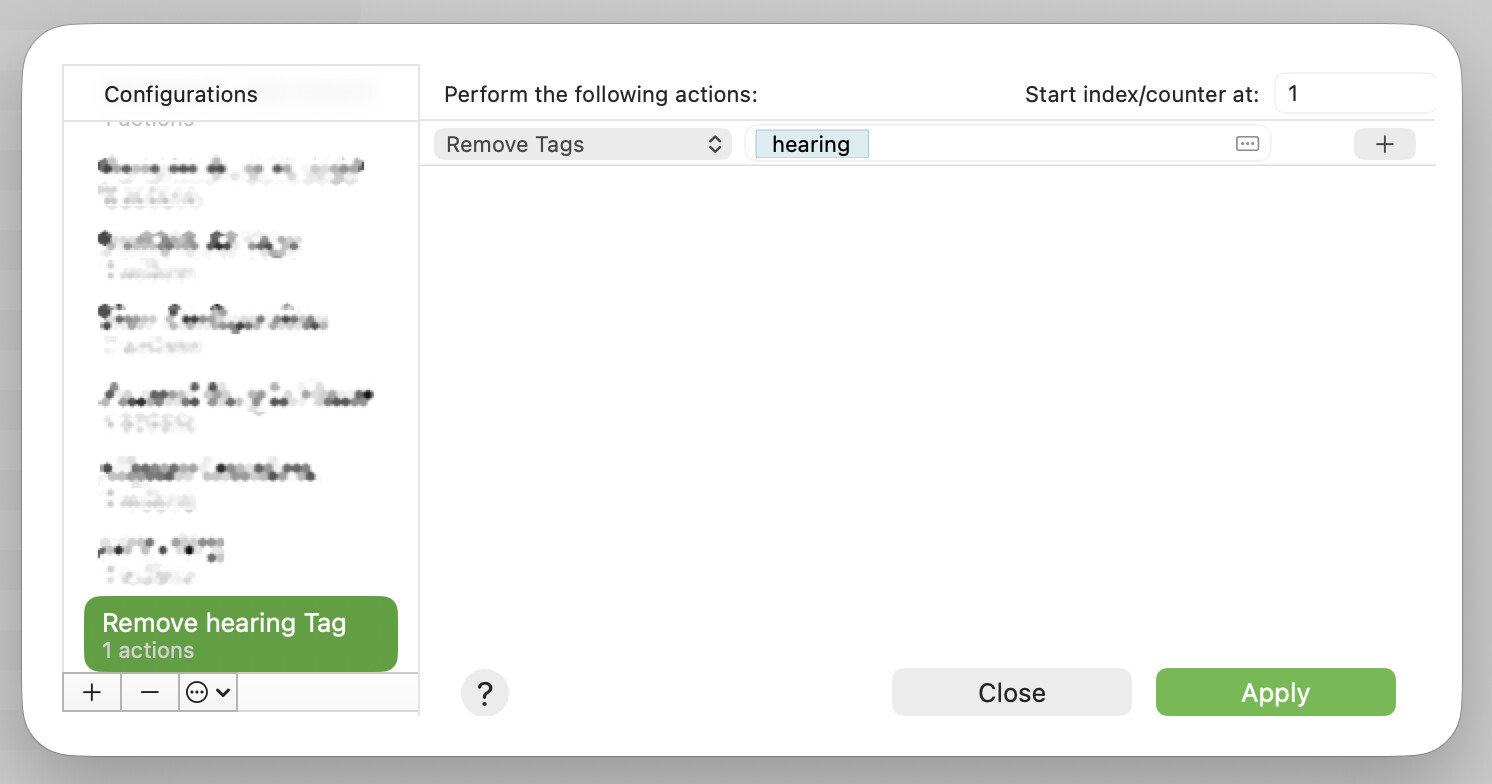Add another action row with plus button
This screenshot has height=784, width=1492.
(1384, 144)
